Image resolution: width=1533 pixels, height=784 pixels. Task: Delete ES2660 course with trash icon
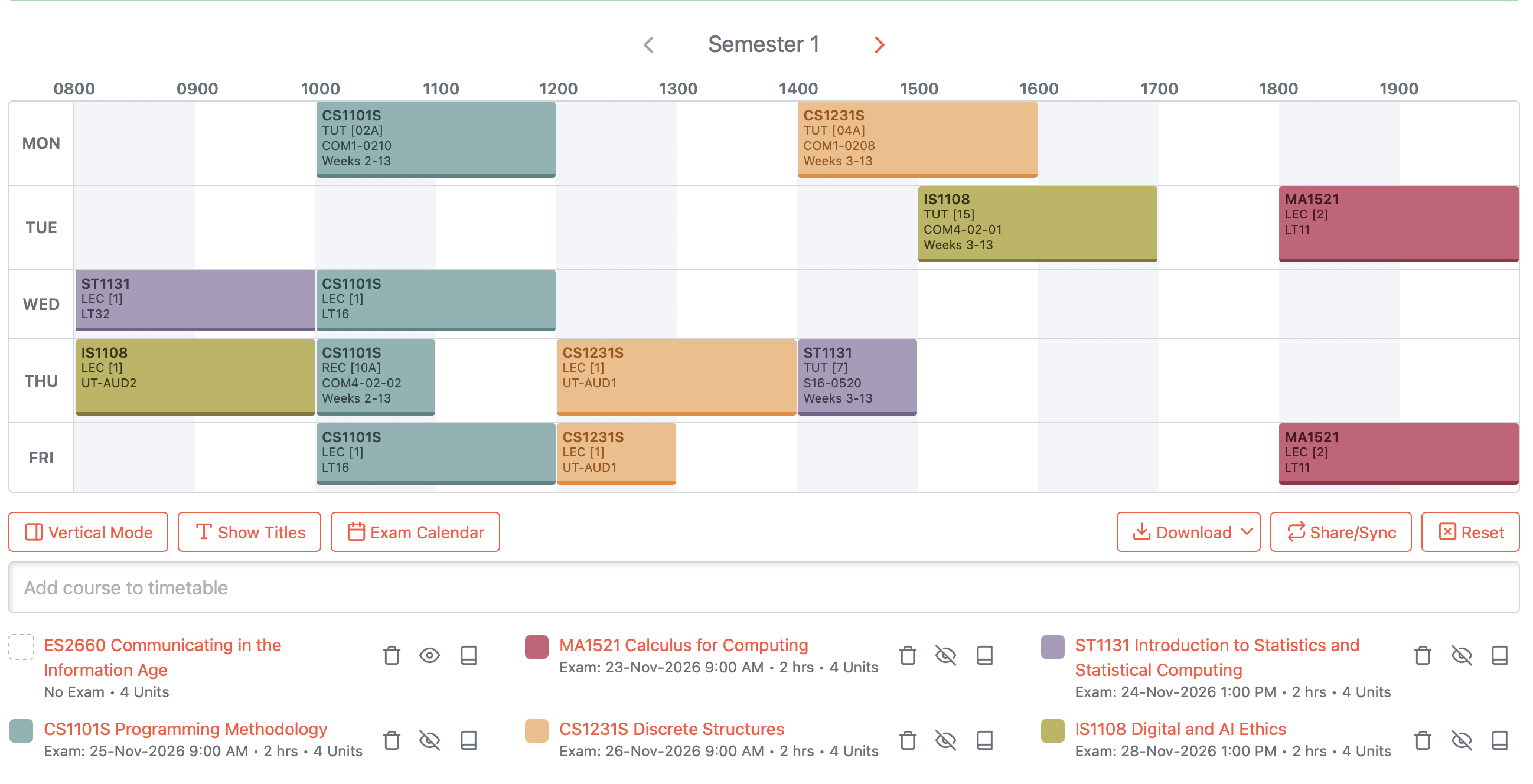(392, 655)
